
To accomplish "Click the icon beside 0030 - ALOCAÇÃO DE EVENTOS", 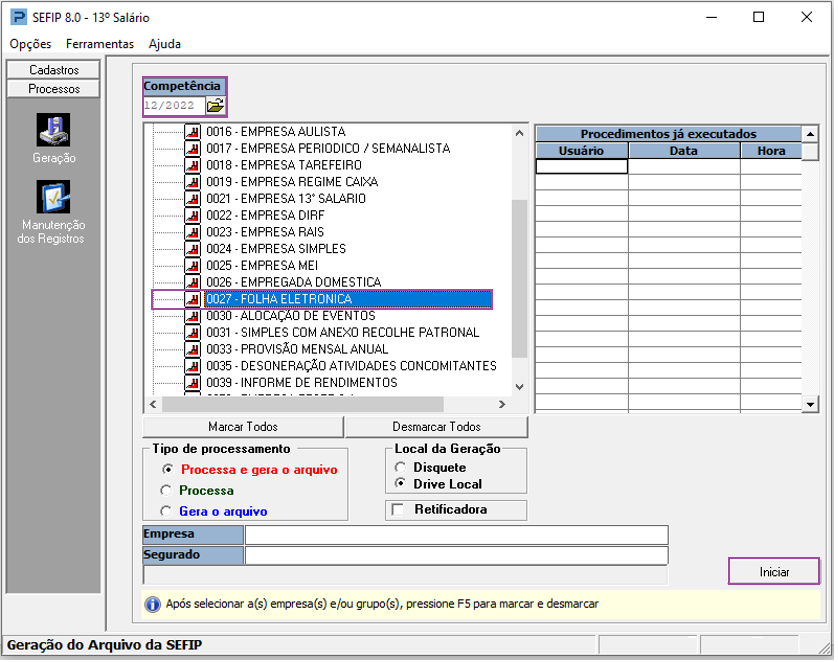I will [193, 316].
